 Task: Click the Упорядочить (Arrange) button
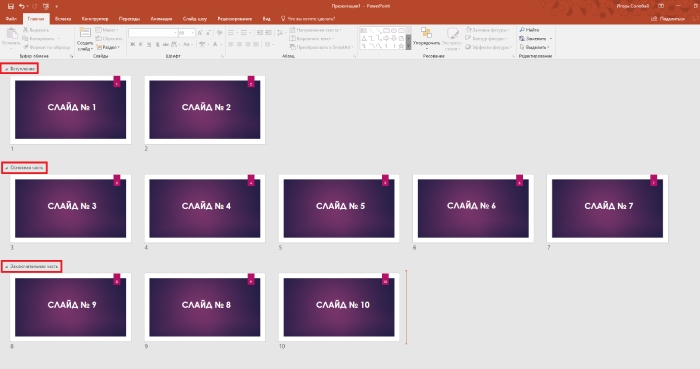click(x=426, y=38)
